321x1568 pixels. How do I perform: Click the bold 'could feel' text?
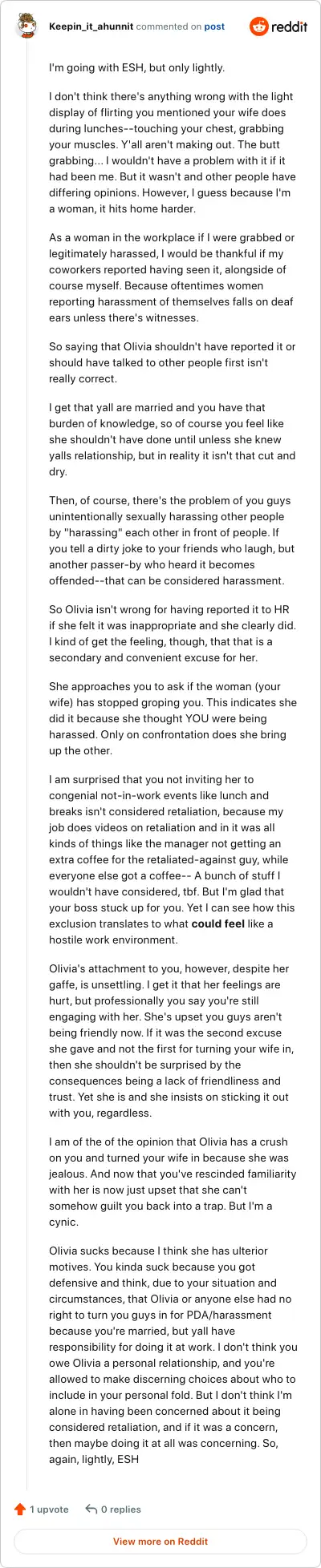point(217,923)
